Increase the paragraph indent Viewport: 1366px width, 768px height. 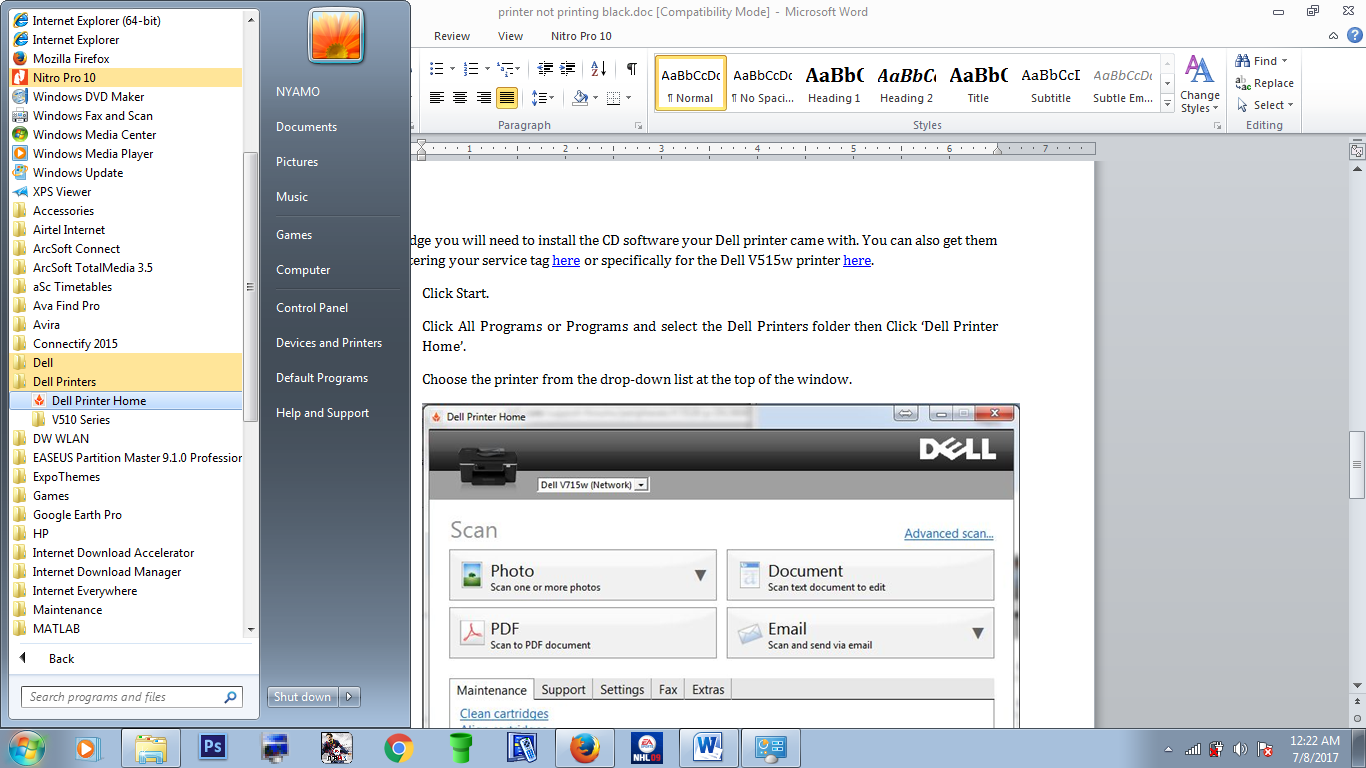pyautogui.click(x=568, y=69)
